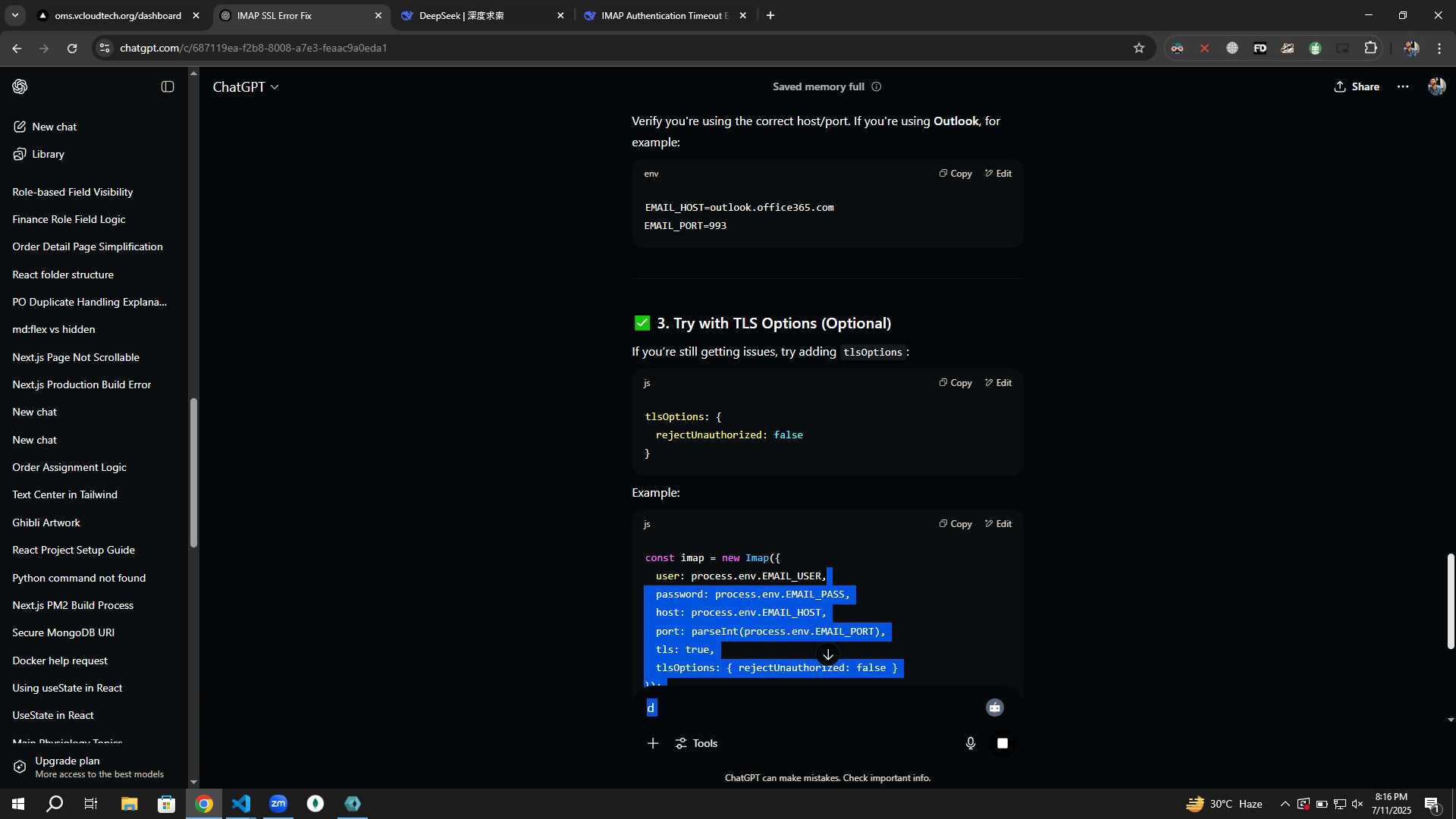
Task: Click the conversation page scrollbar thumb
Action: coord(1450,601)
